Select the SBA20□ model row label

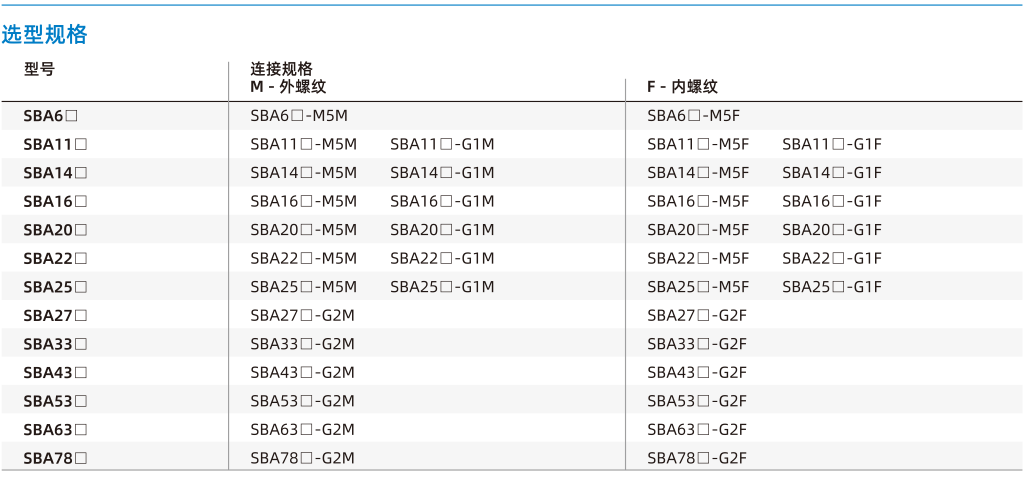[56, 230]
